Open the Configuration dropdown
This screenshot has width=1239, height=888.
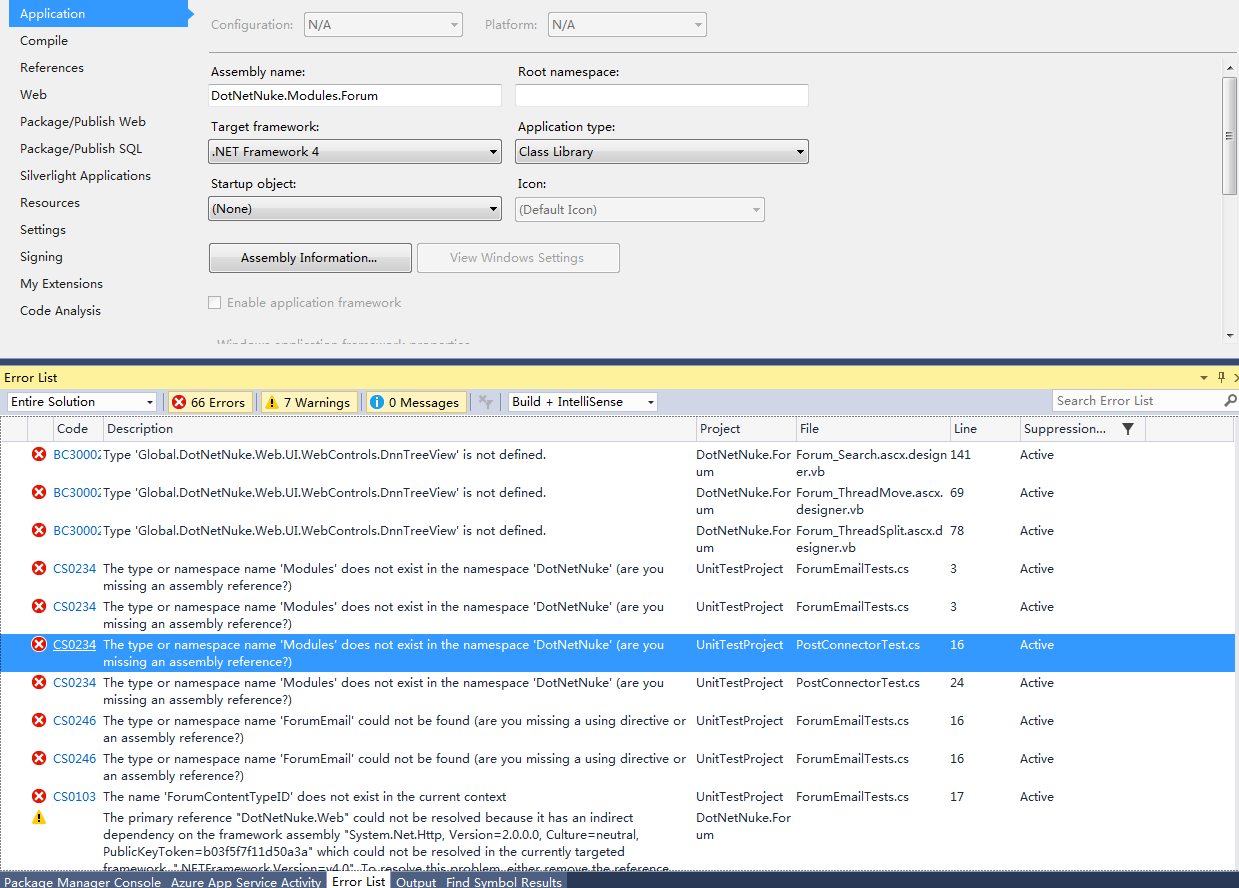pyautogui.click(x=383, y=25)
